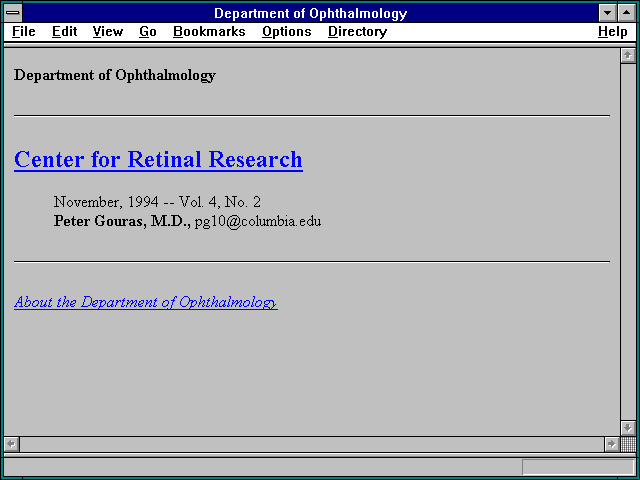
Task: Open the Bookmarks menu
Action: coord(209,32)
